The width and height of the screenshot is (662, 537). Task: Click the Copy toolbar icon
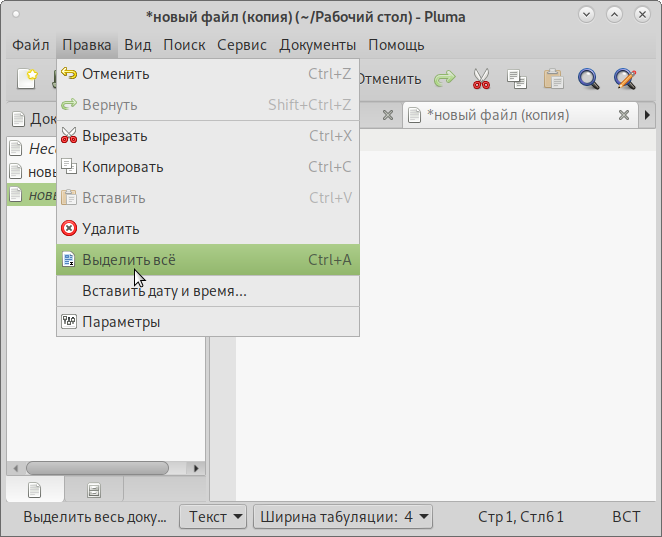516,78
